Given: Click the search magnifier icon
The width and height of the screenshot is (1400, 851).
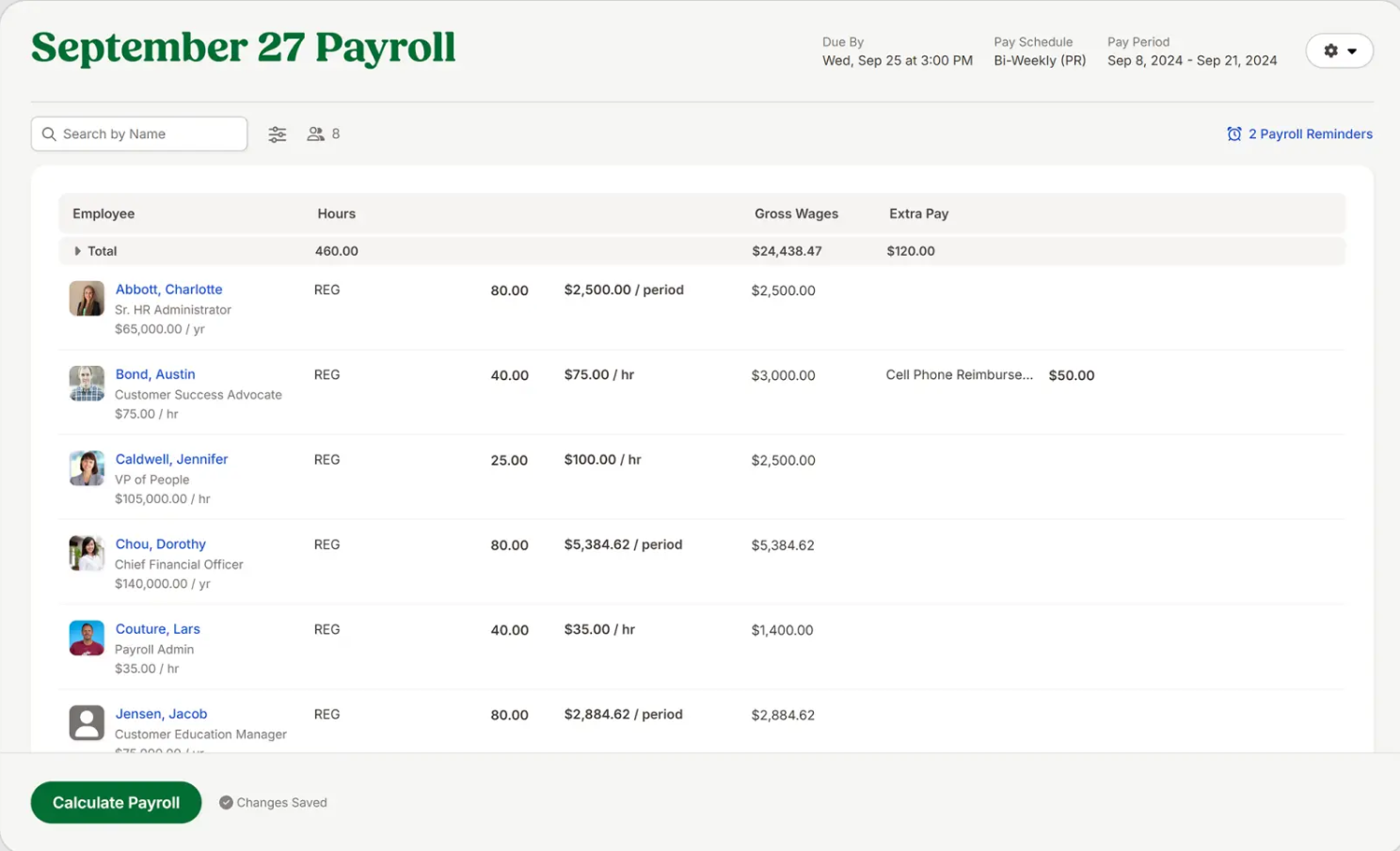Looking at the screenshot, I should point(49,134).
